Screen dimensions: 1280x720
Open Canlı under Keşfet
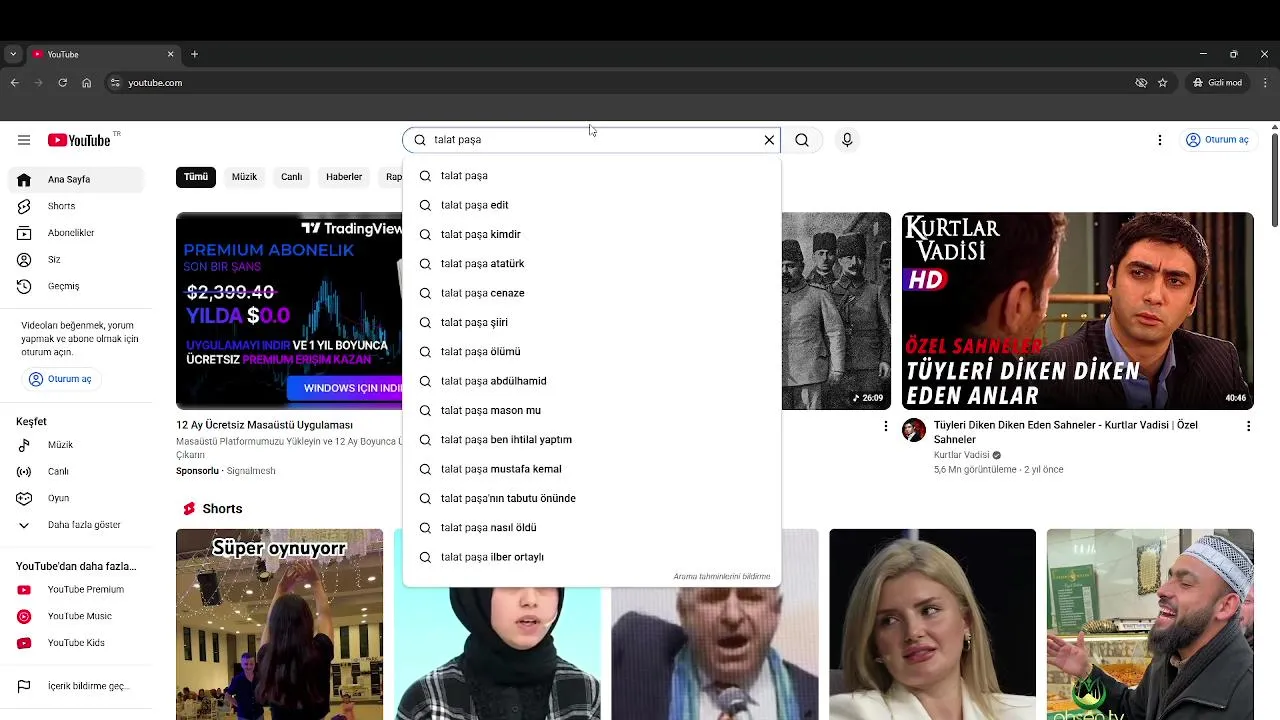click(x=76, y=471)
